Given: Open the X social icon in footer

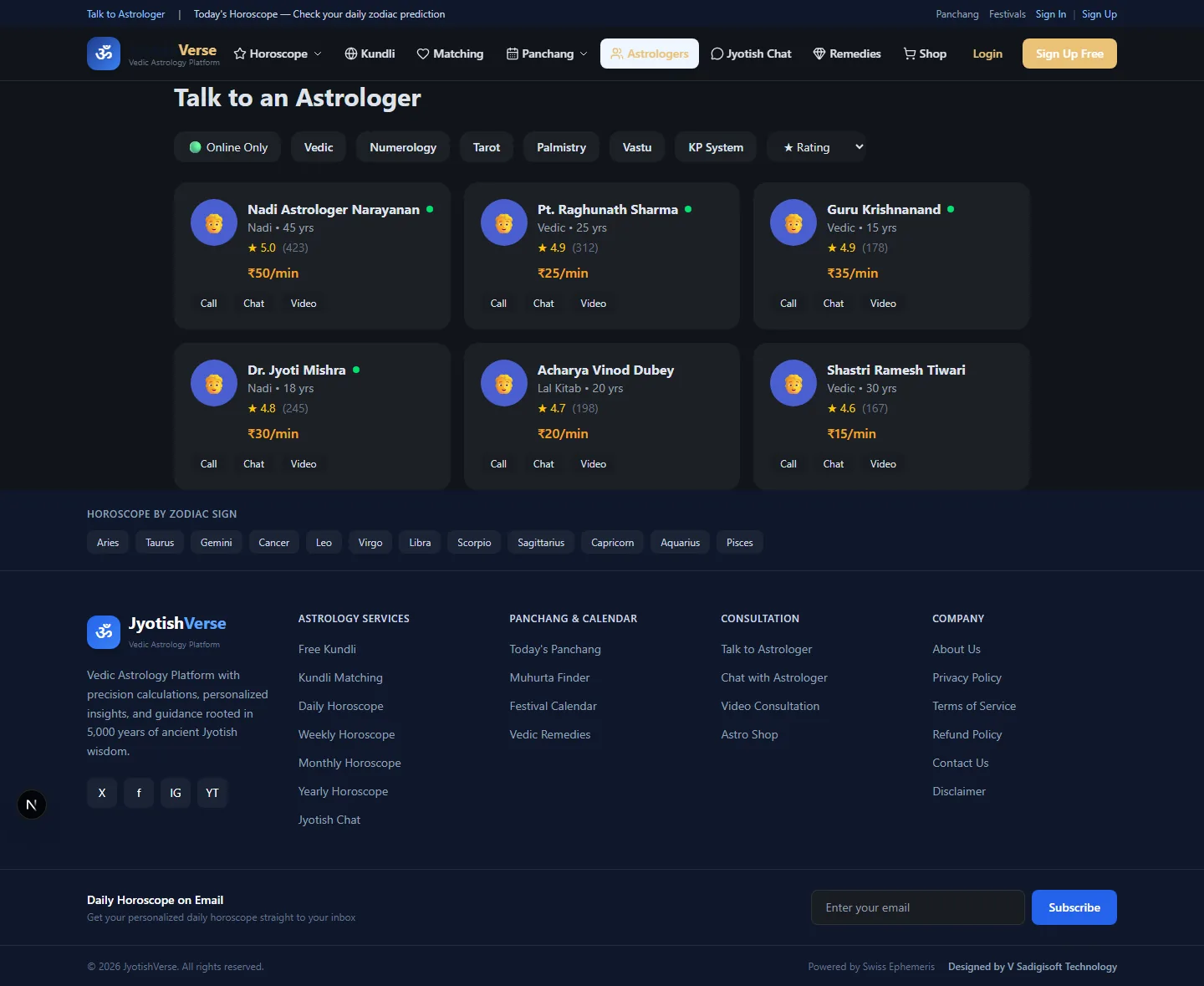Looking at the screenshot, I should 102,793.
